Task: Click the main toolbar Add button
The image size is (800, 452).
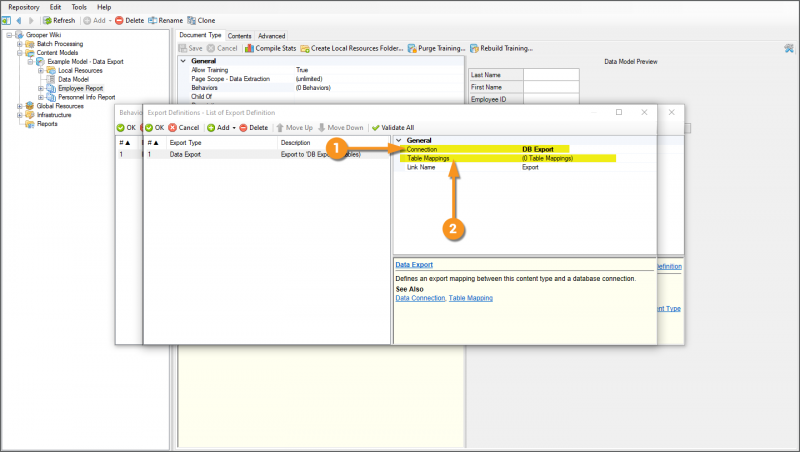Action: [95, 20]
